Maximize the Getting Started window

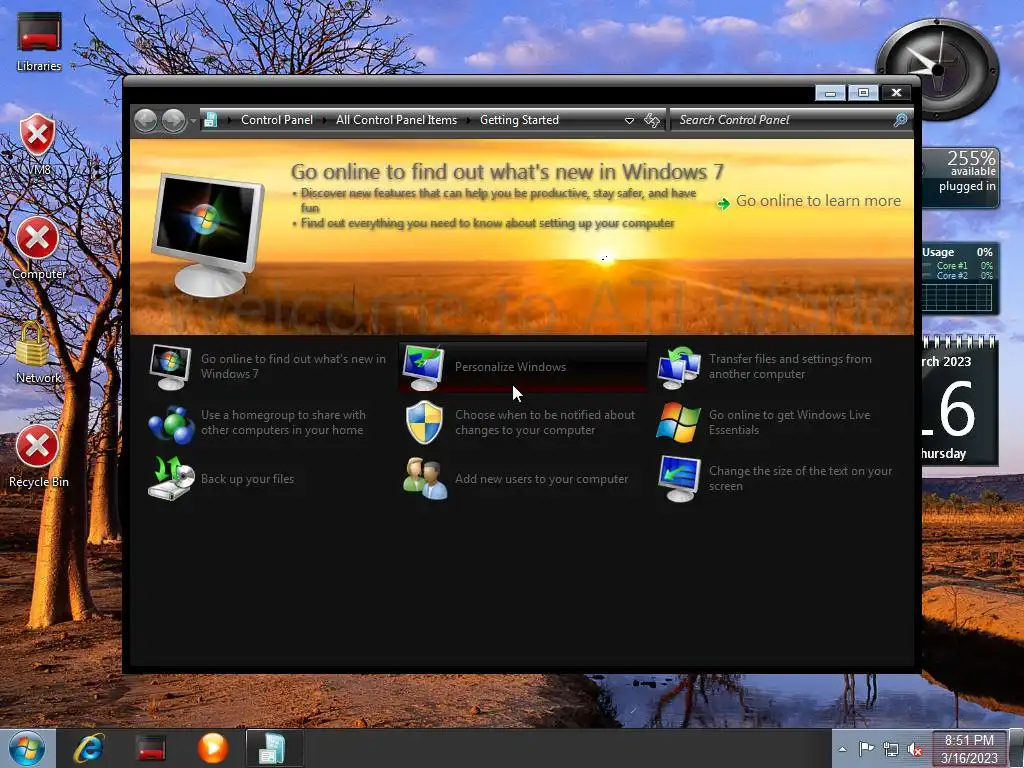point(863,93)
